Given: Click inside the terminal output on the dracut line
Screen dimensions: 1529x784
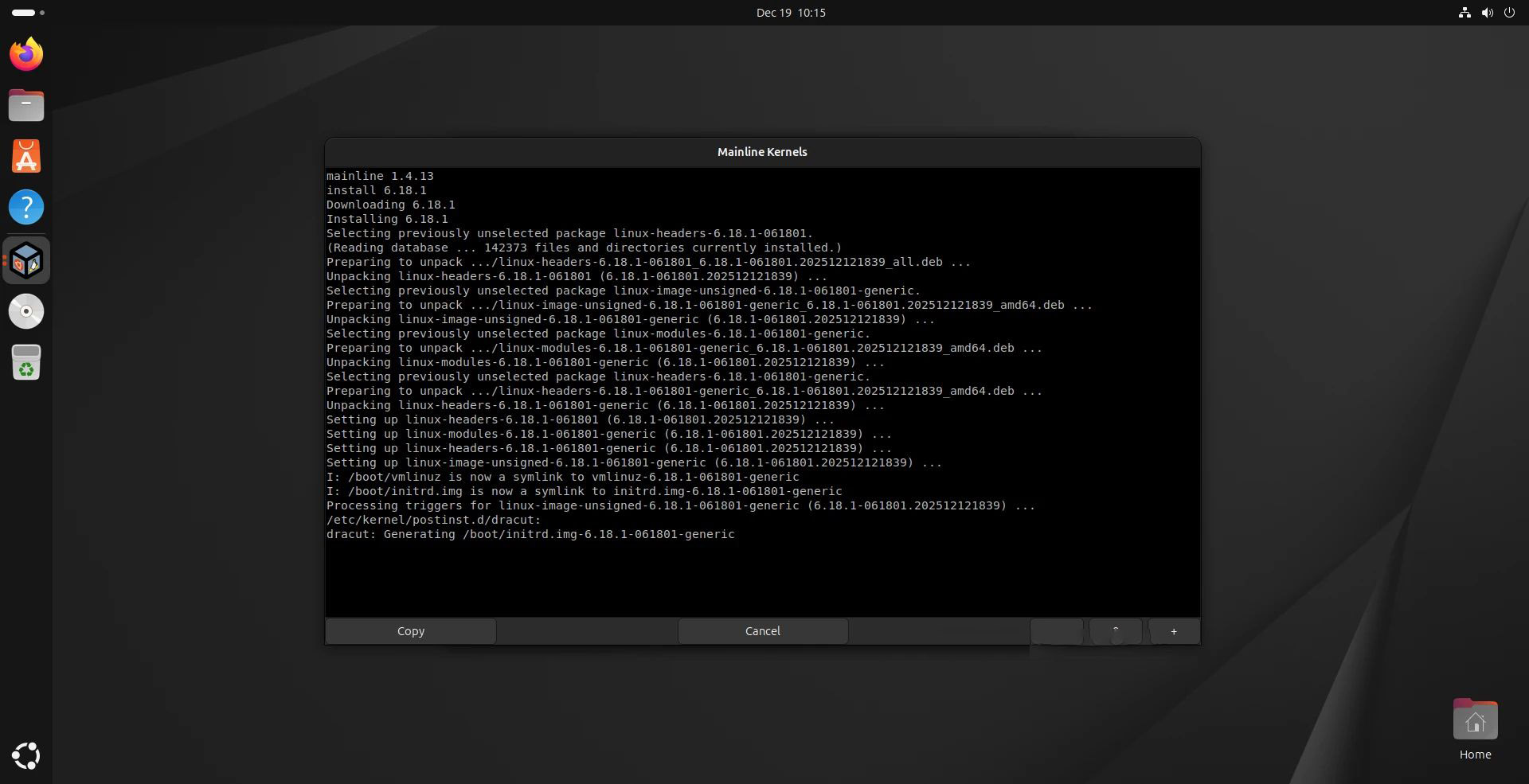Looking at the screenshot, I should click(x=530, y=534).
